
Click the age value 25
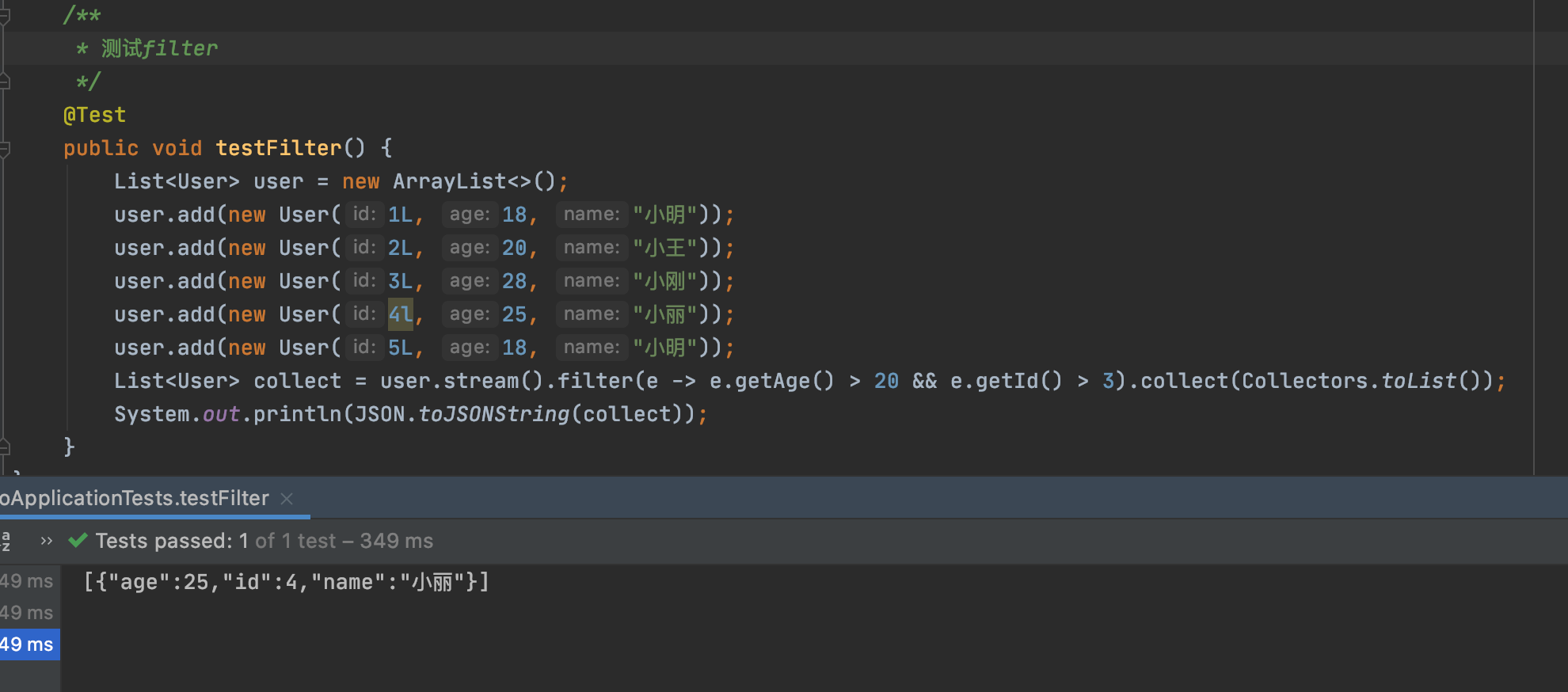pyautogui.click(x=514, y=314)
